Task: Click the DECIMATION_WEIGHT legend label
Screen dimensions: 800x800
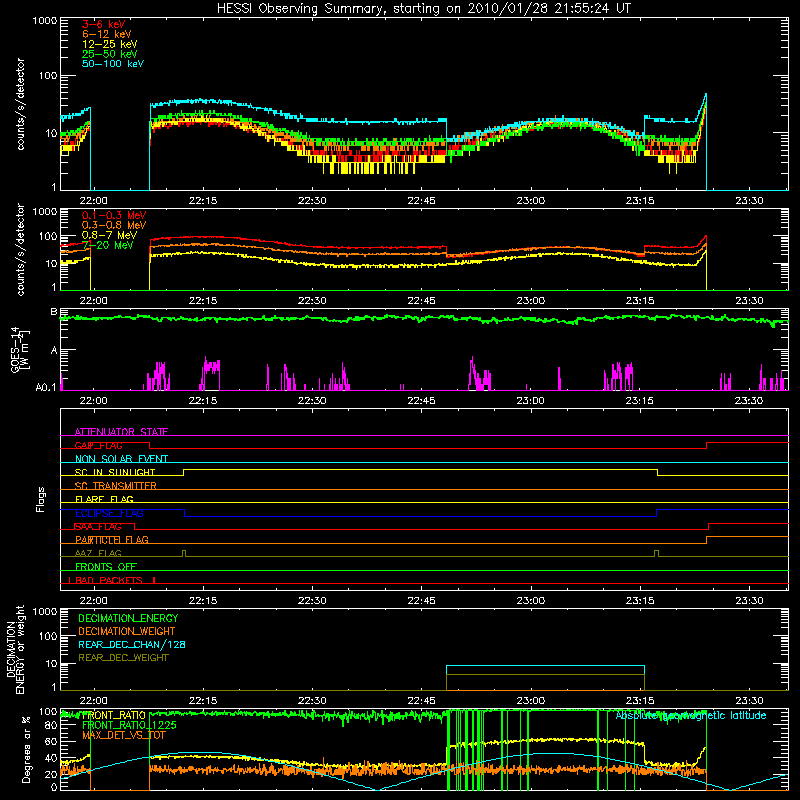Action: (x=127, y=631)
